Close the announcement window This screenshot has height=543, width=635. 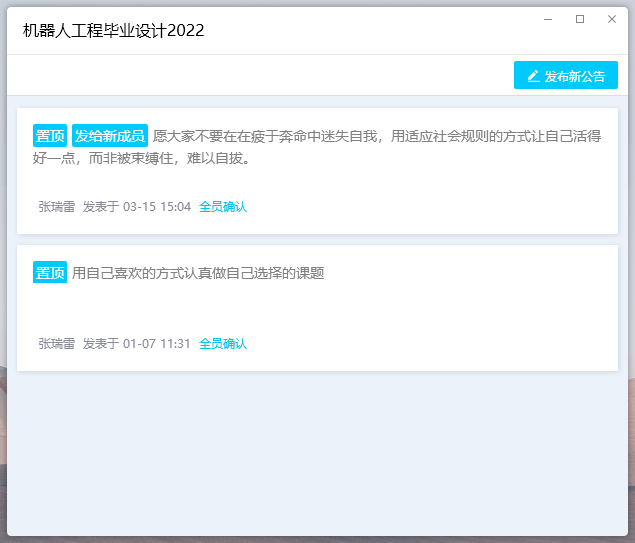pos(612,19)
